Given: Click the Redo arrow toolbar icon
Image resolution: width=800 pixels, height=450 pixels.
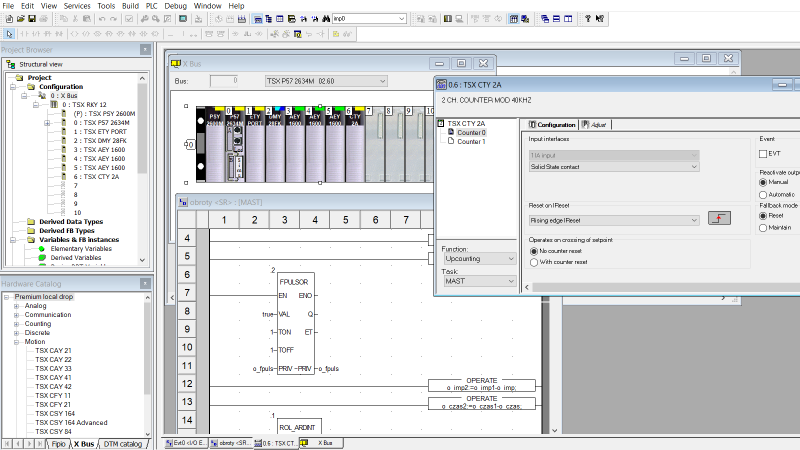Looking at the screenshot, I should pos(113,19).
